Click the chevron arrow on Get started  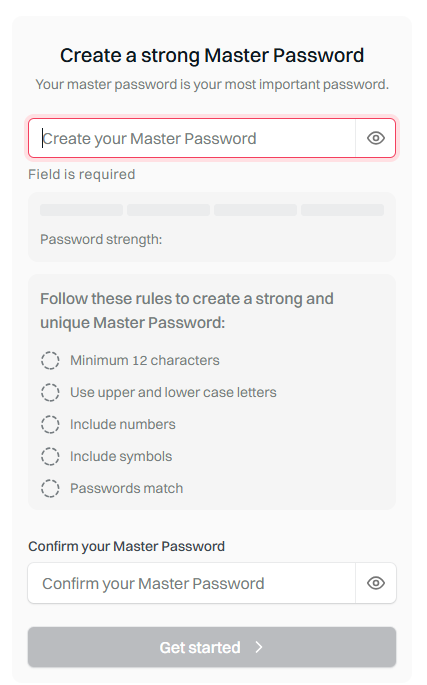[259, 647]
